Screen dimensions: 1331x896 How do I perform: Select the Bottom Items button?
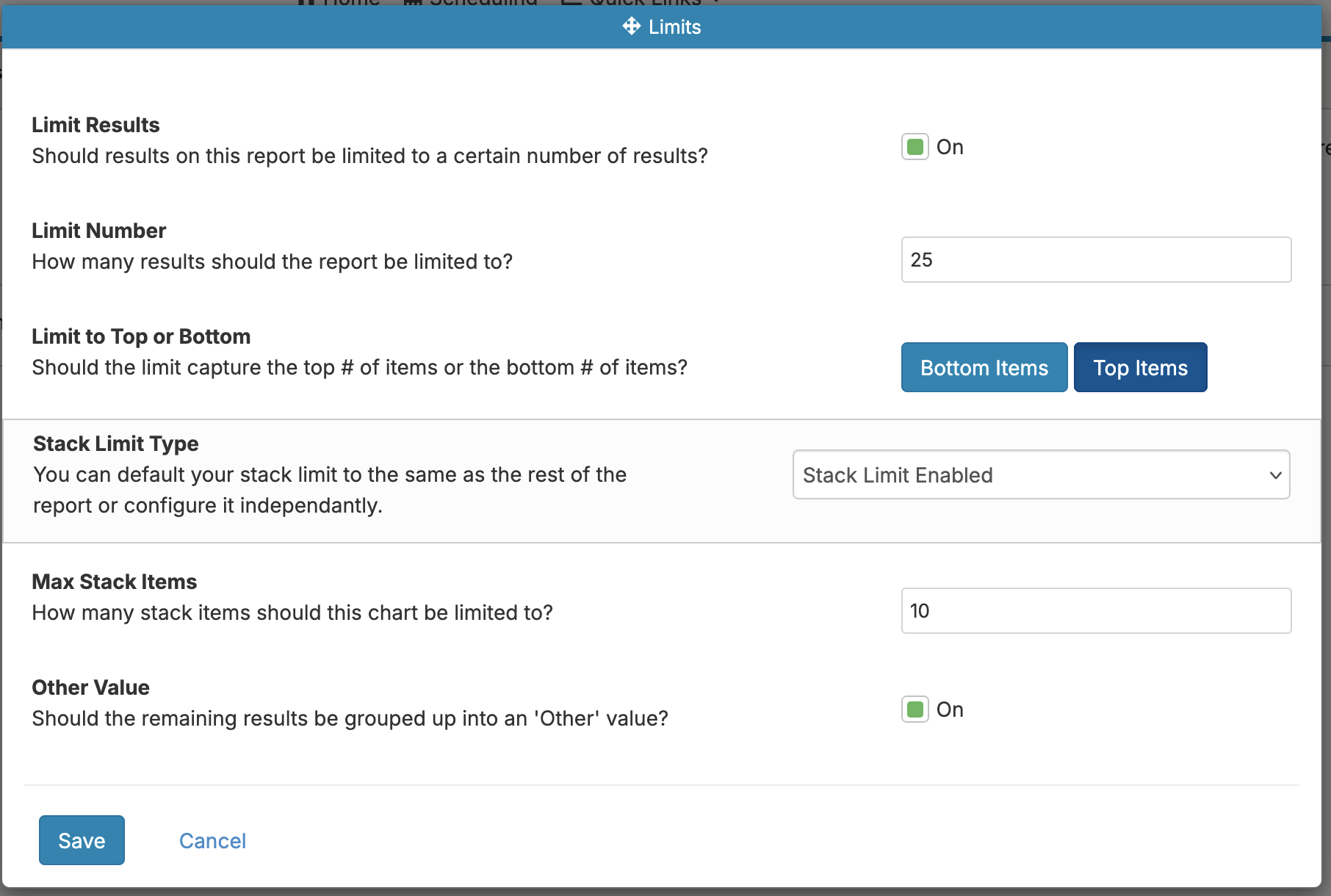click(x=984, y=367)
